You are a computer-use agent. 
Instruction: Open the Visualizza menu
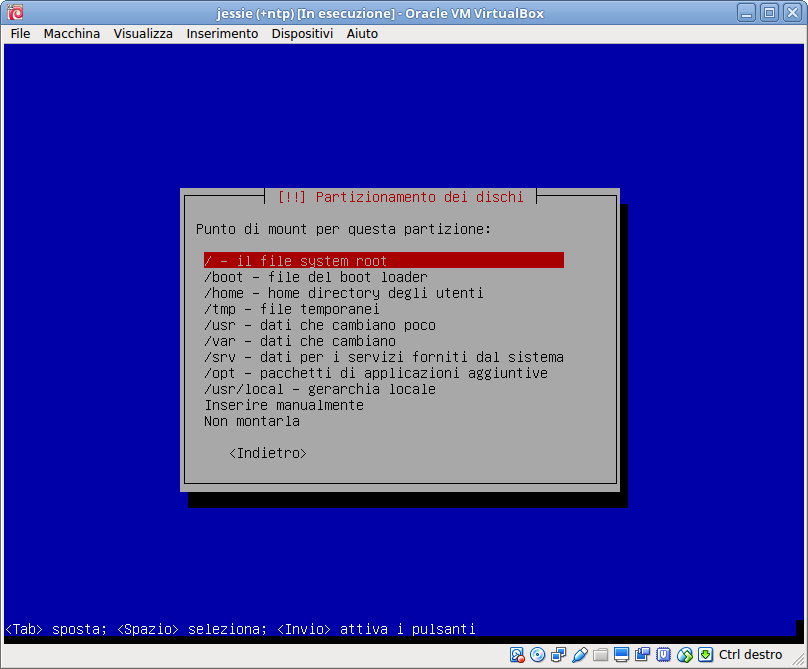pos(143,34)
